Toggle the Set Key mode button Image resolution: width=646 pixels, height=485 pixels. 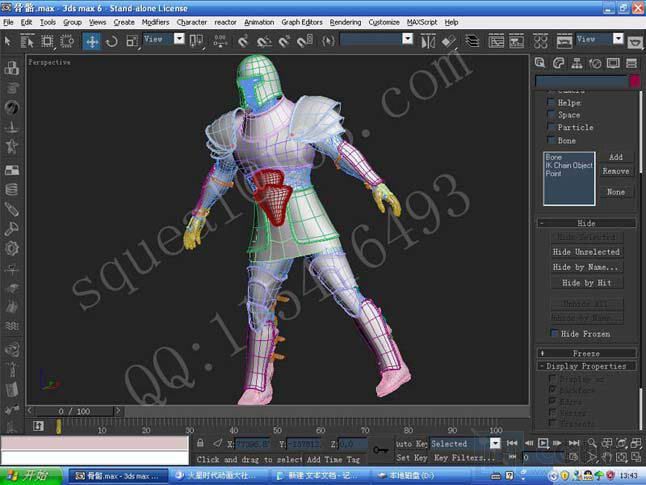coord(411,457)
